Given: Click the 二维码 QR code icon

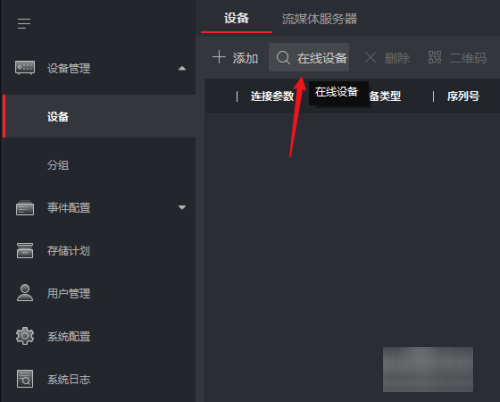Looking at the screenshot, I should (x=435, y=57).
